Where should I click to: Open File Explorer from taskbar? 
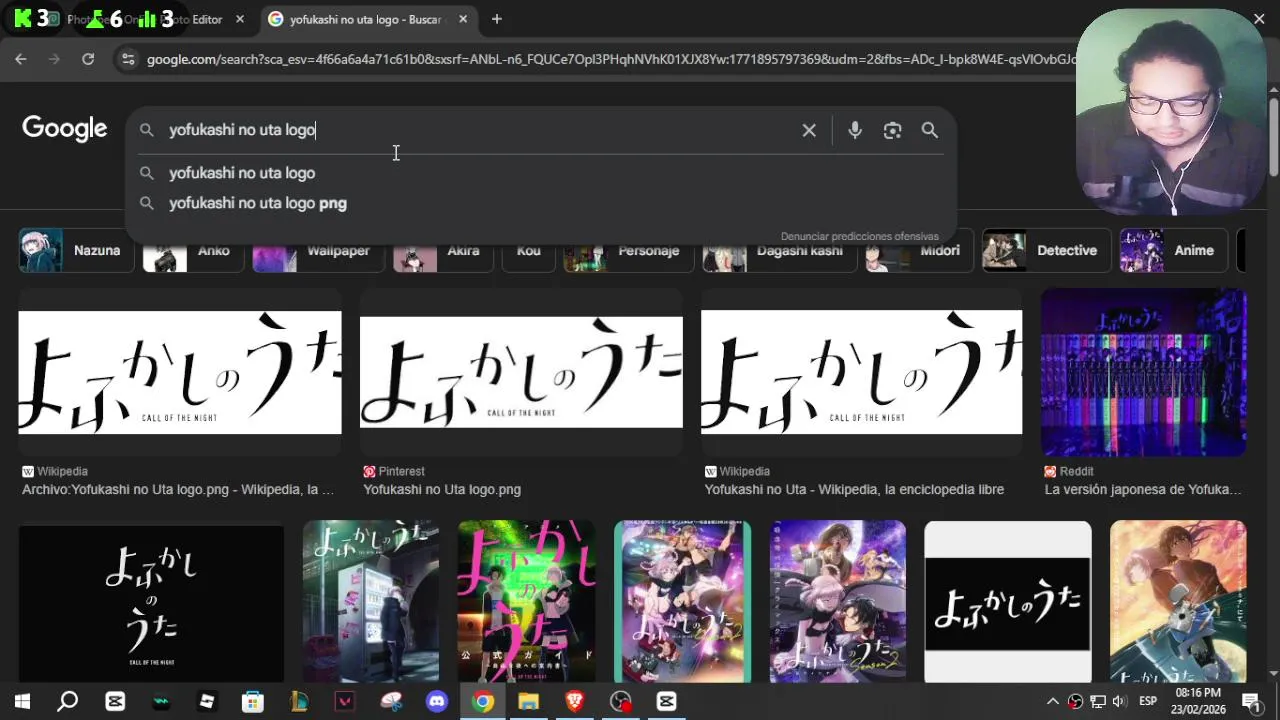pyautogui.click(x=528, y=701)
